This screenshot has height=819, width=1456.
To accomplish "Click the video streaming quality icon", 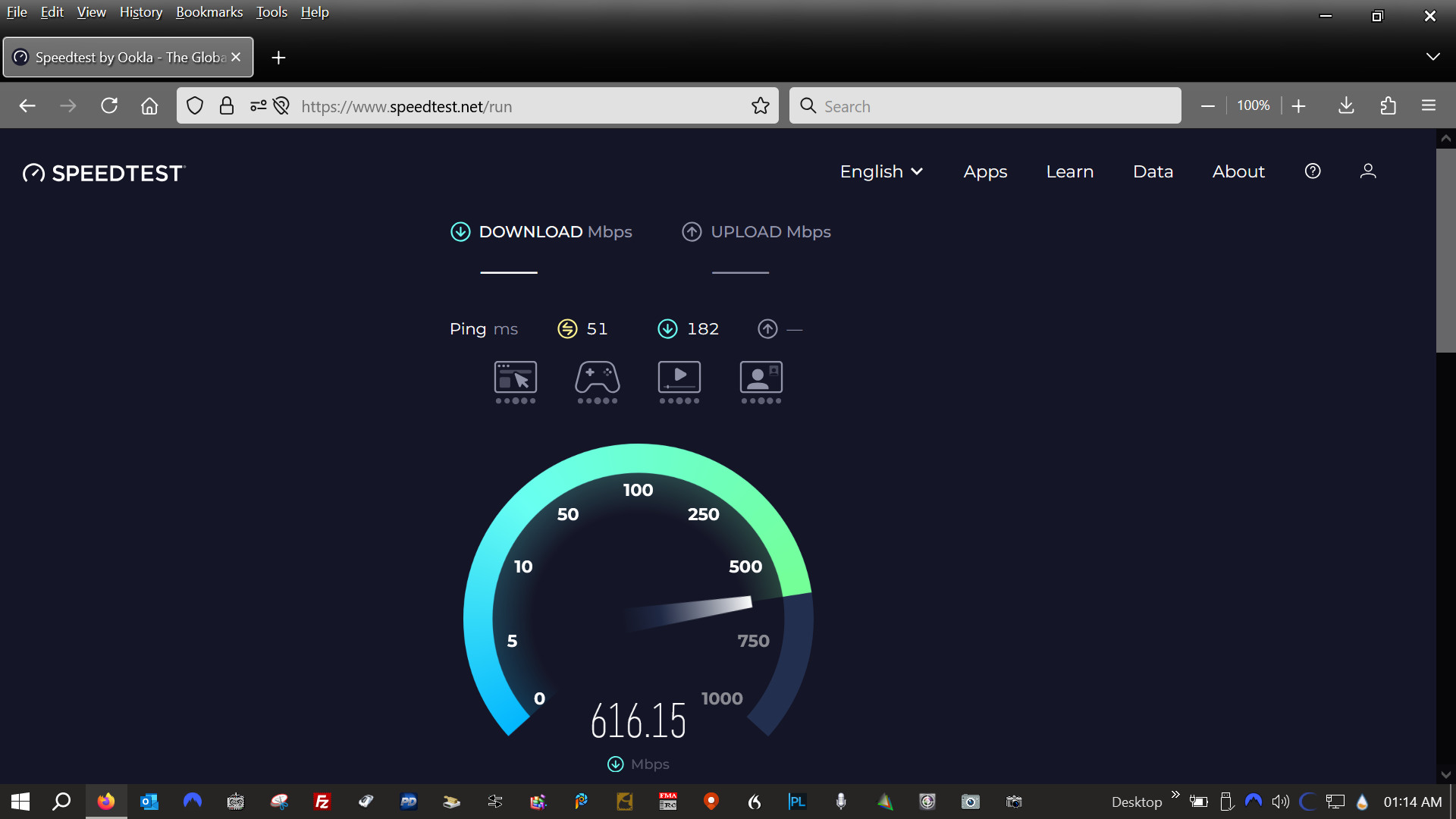I will pos(679,378).
